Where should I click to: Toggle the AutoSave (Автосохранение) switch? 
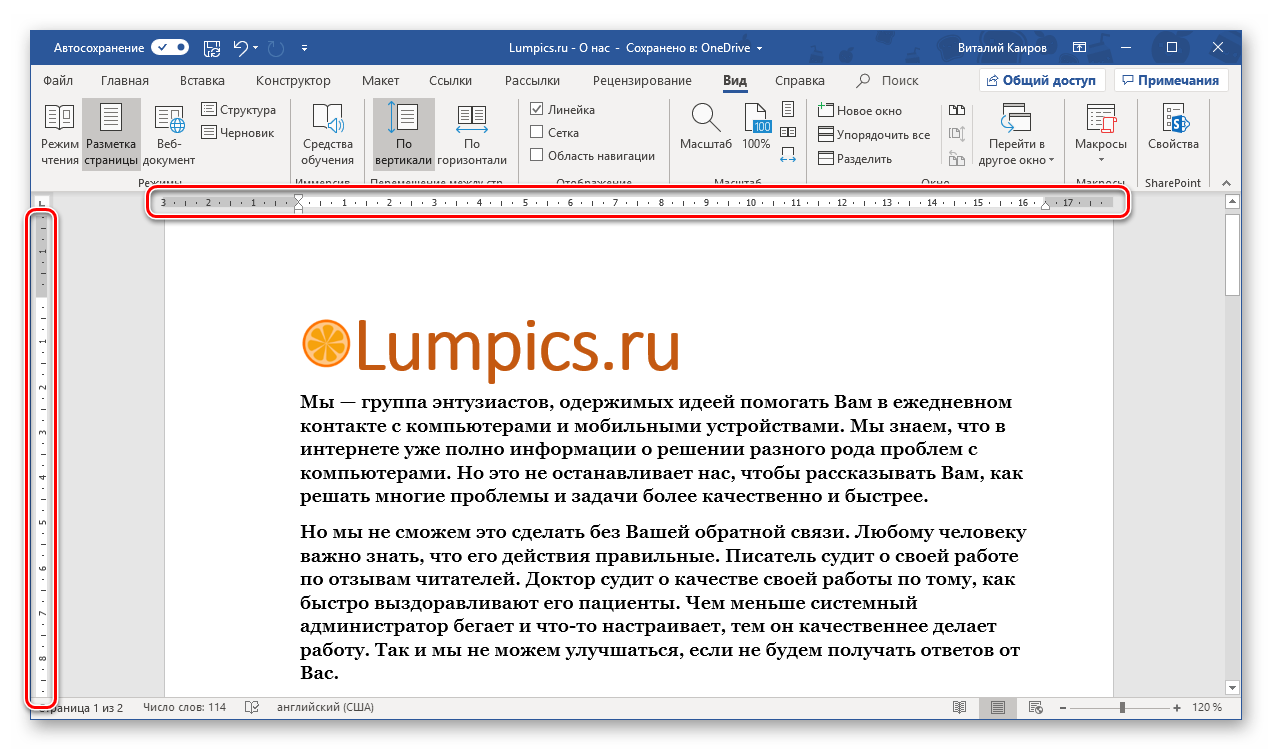coord(170,47)
